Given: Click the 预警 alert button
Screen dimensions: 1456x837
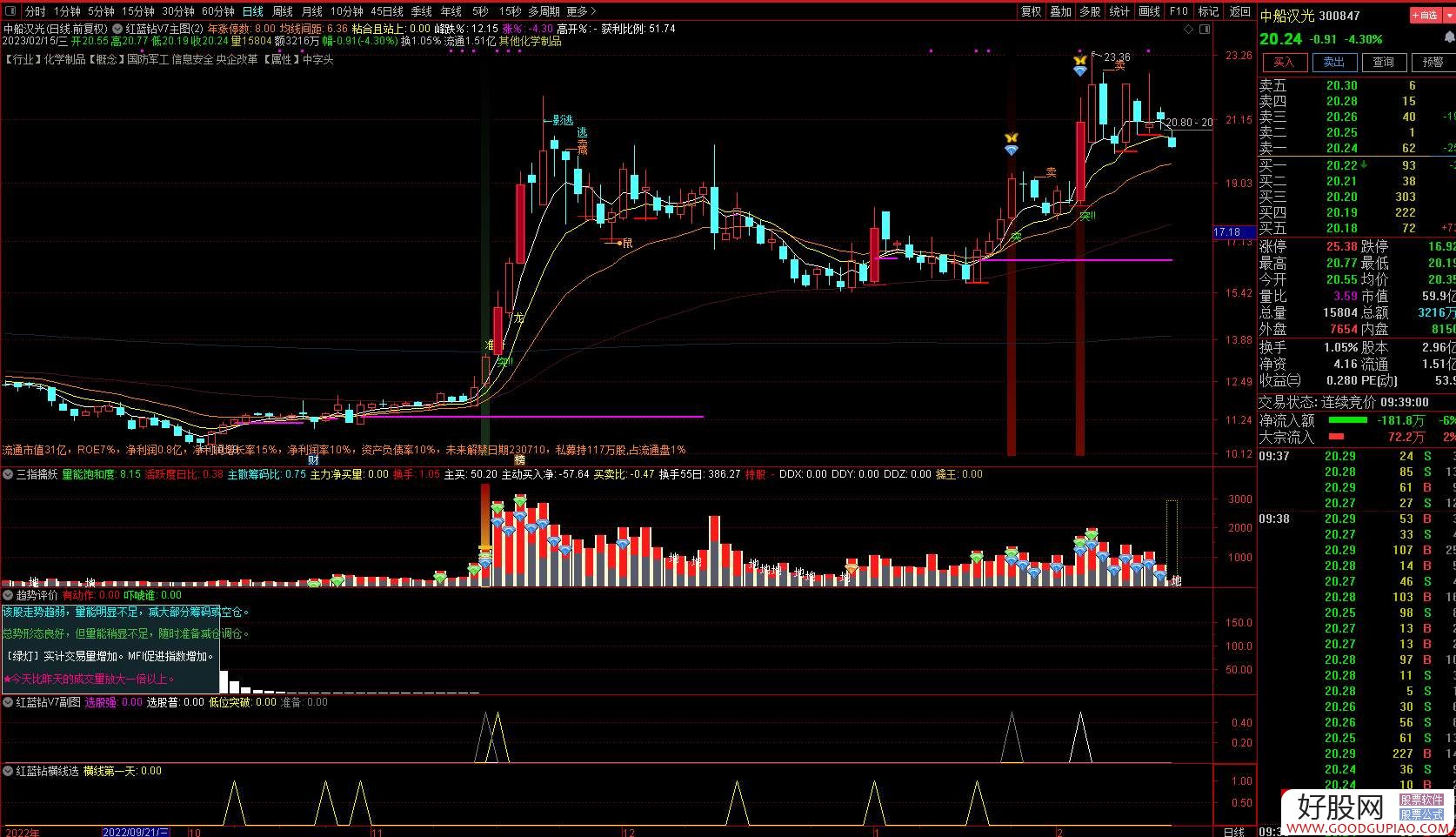Looking at the screenshot, I should click(1433, 62).
